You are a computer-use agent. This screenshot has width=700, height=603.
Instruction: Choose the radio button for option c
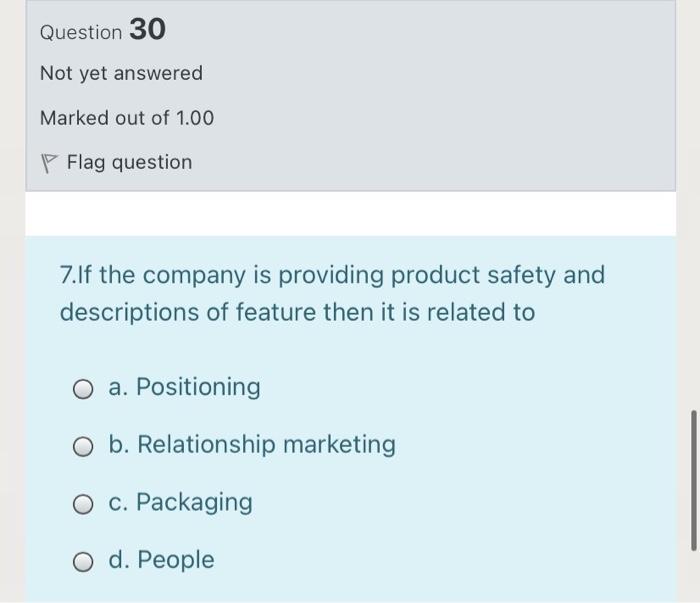click(x=85, y=503)
